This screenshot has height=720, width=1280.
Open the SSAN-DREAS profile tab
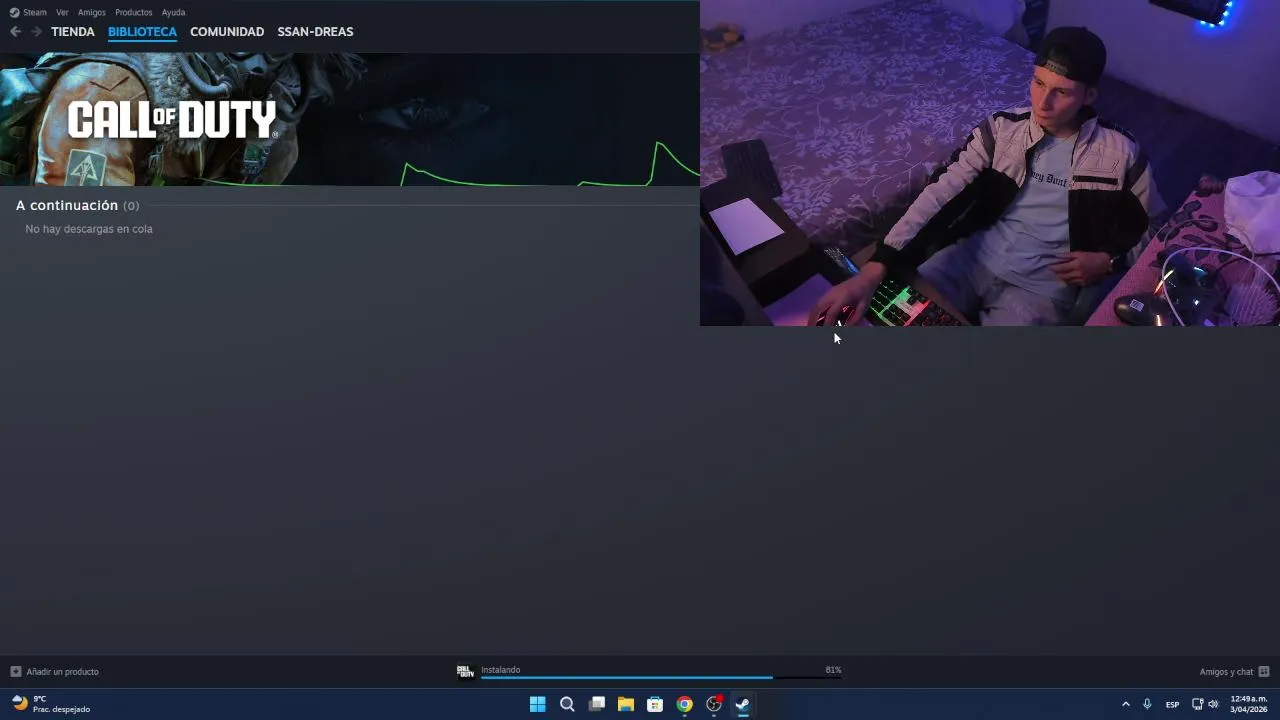click(315, 32)
